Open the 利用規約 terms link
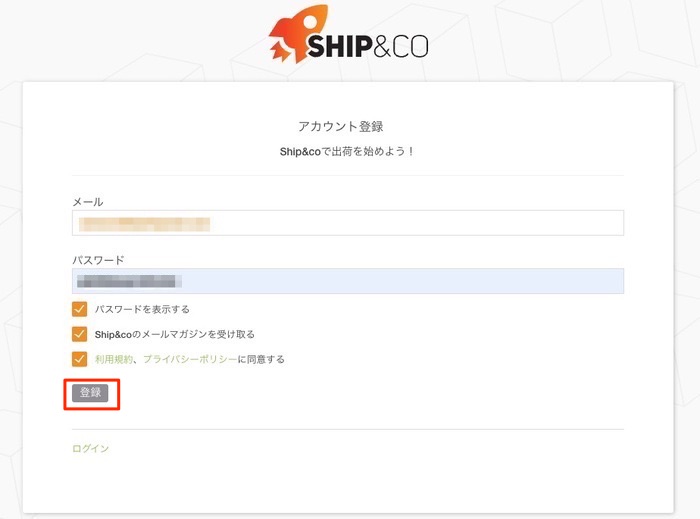The height and width of the screenshot is (519, 700). pos(113,359)
